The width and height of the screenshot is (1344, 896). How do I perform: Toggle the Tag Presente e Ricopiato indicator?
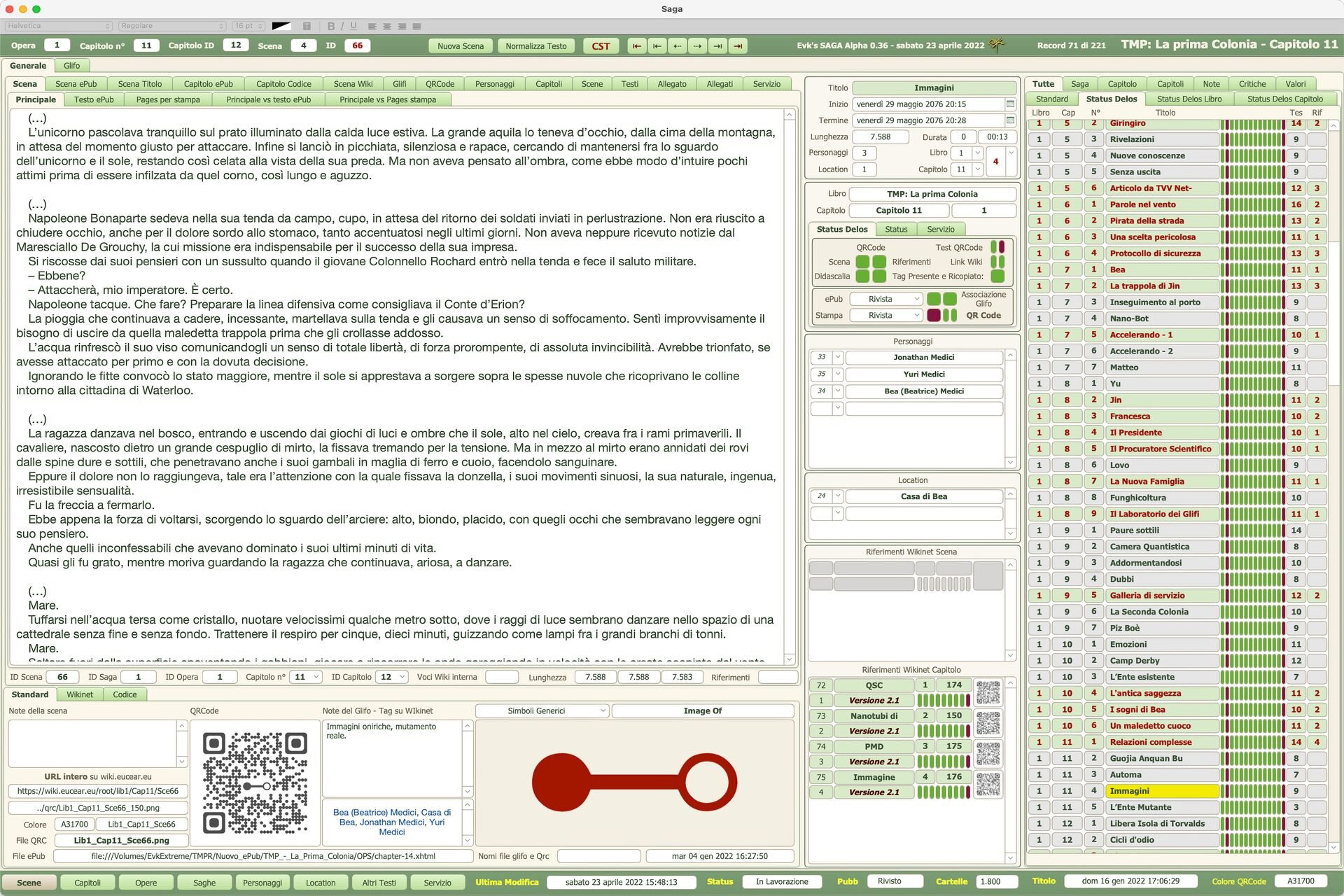click(x=998, y=276)
